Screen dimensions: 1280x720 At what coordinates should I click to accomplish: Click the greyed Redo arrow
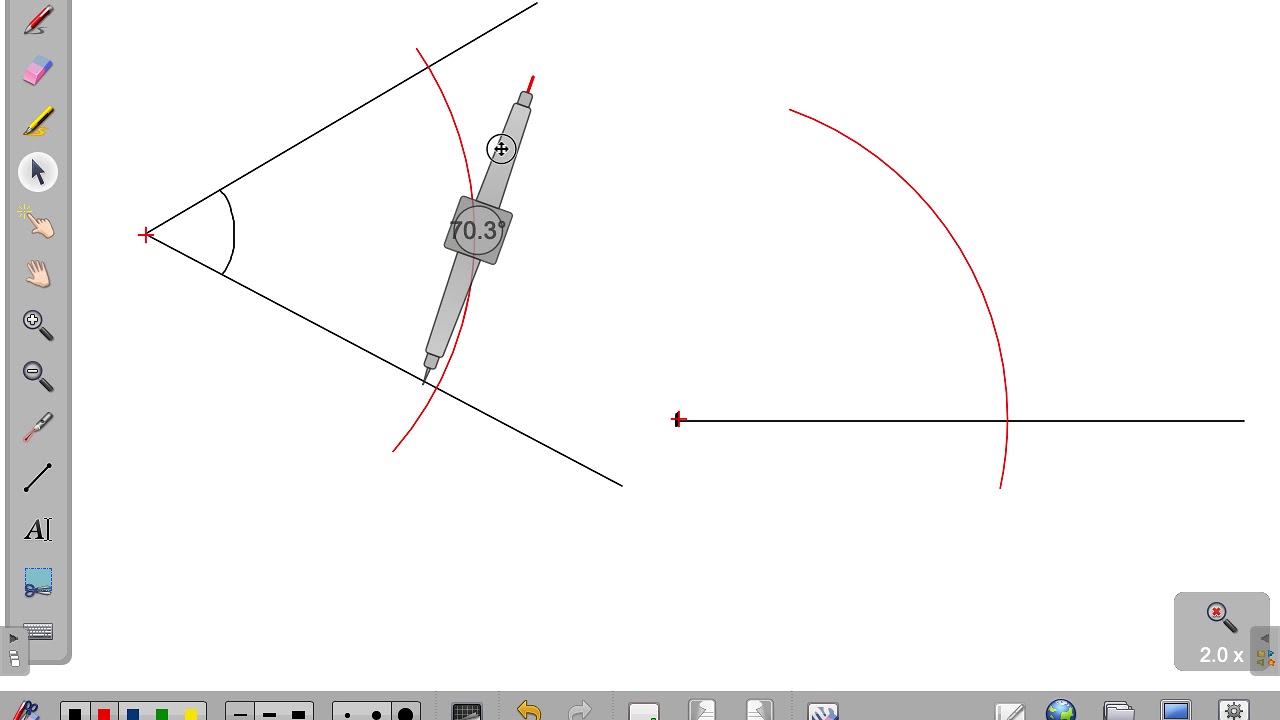click(580, 711)
